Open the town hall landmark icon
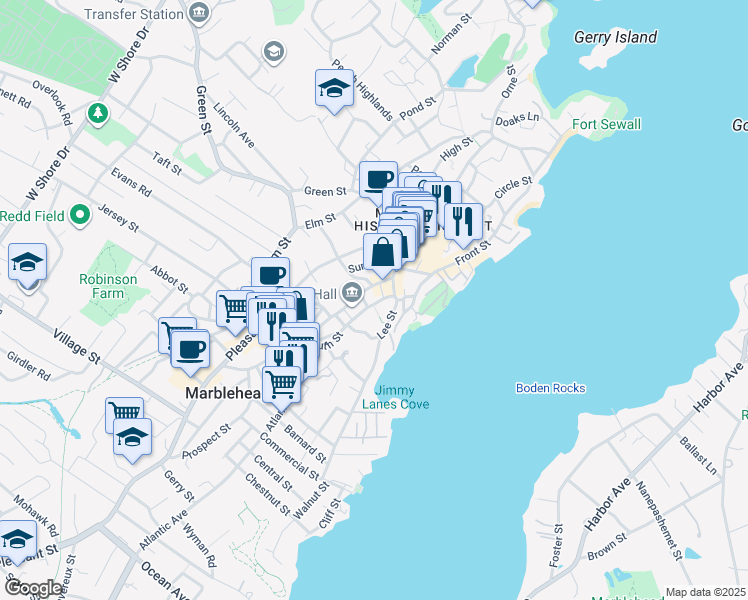This screenshot has width=748, height=600. click(x=352, y=294)
